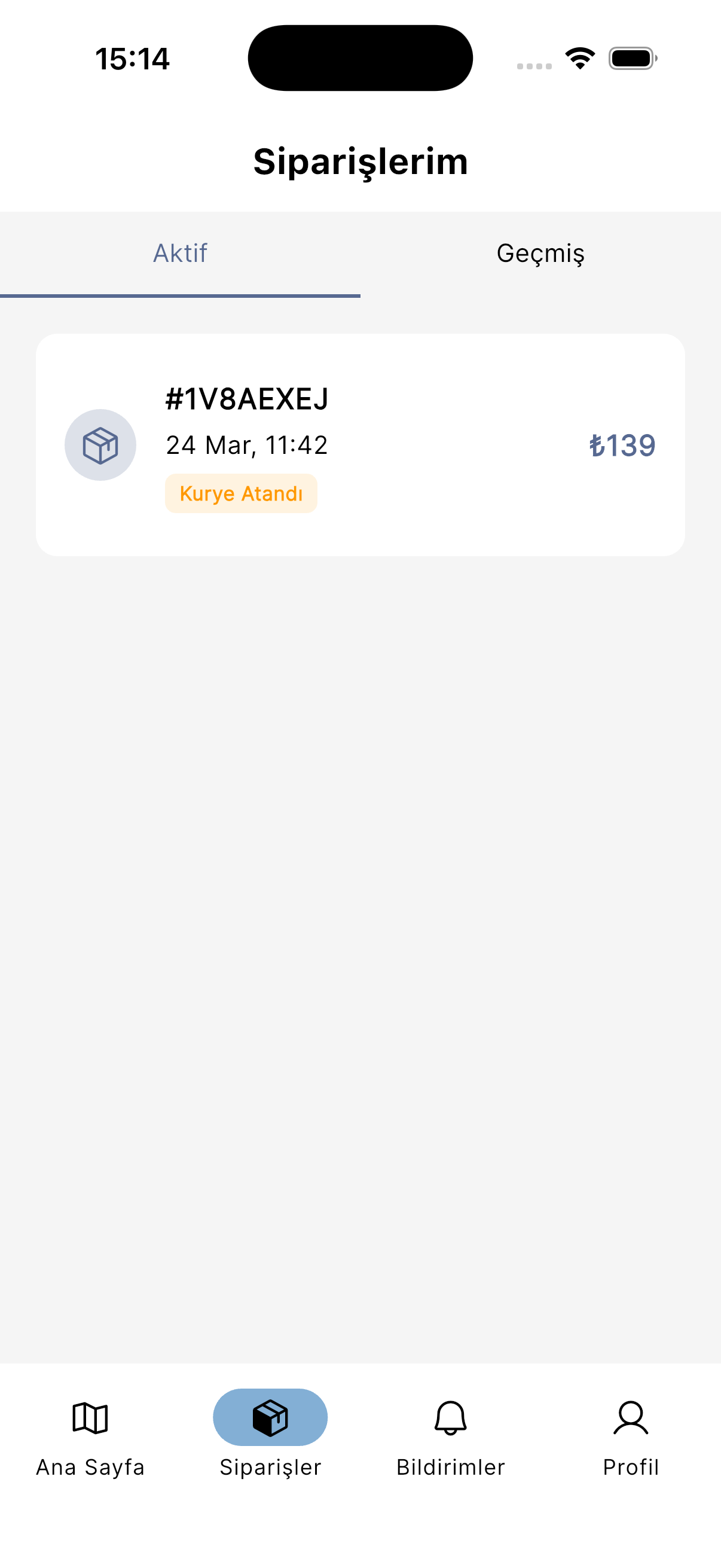Viewport: 721px width, 1568px height.
Task: Tap the Bildirimler label
Action: coord(450,1468)
